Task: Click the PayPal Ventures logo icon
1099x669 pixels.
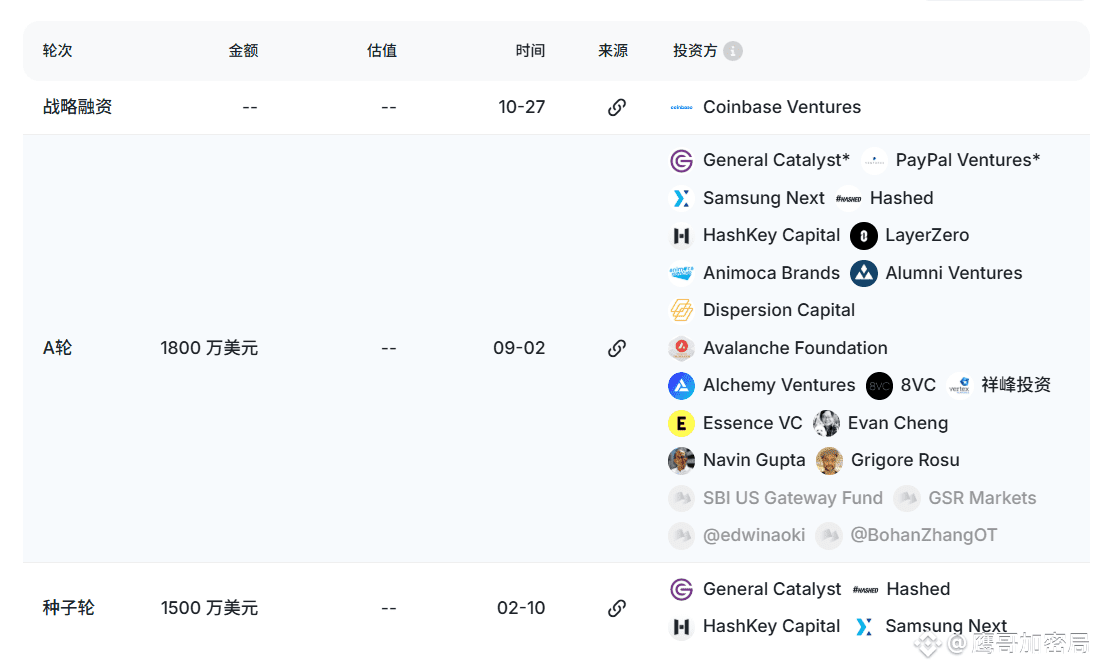Action: point(874,161)
